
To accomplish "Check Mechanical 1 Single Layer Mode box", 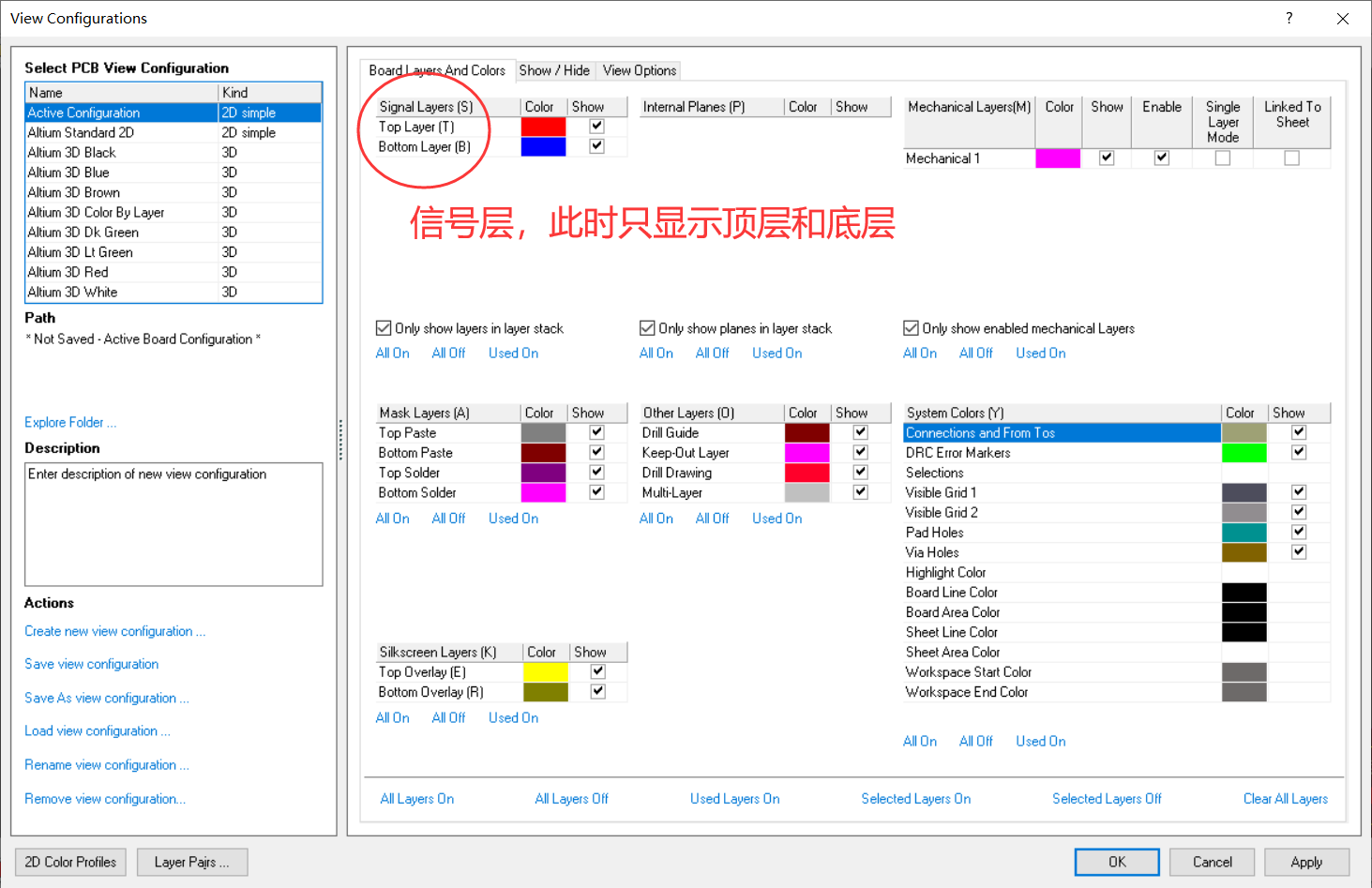I will (x=1222, y=158).
